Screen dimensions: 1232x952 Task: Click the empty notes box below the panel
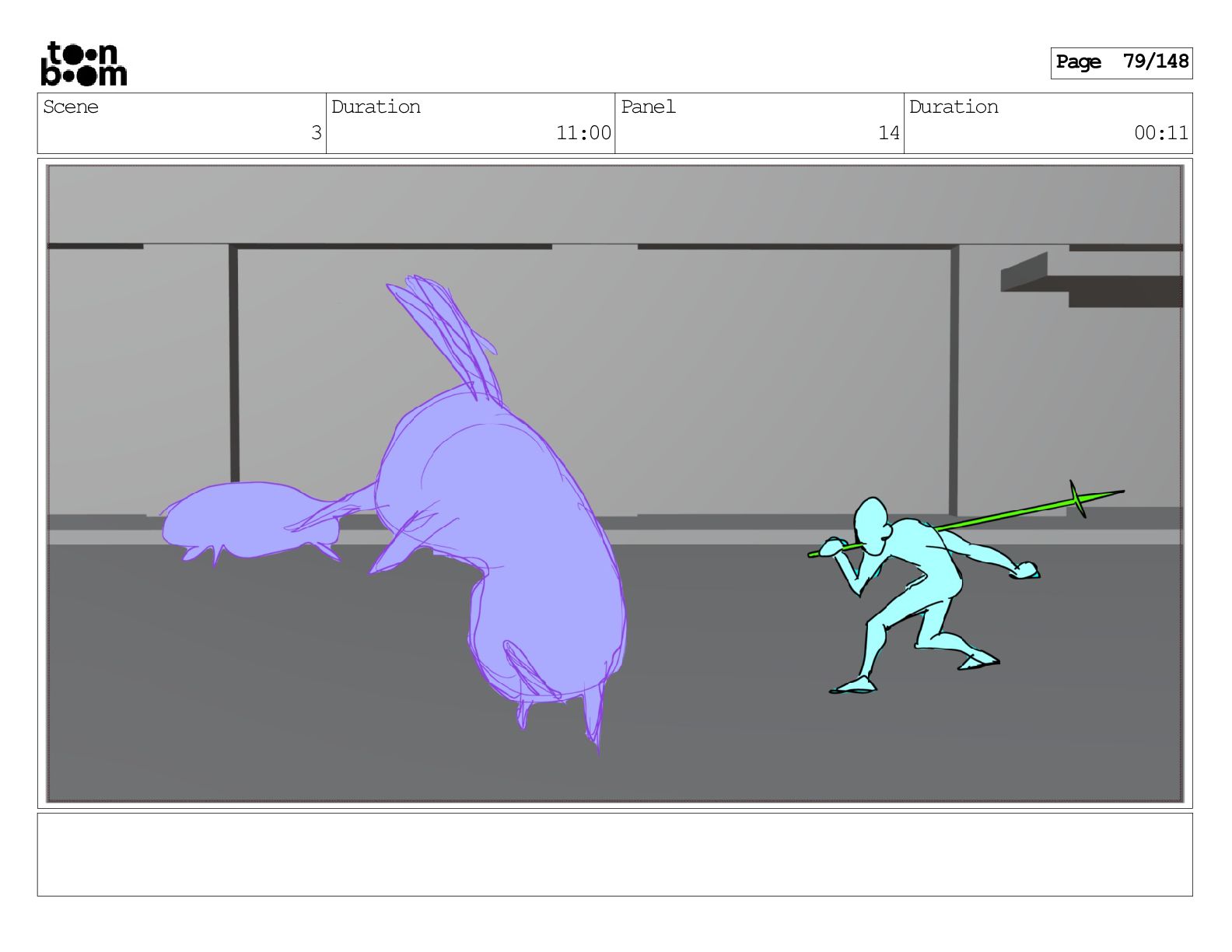point(614,855)
